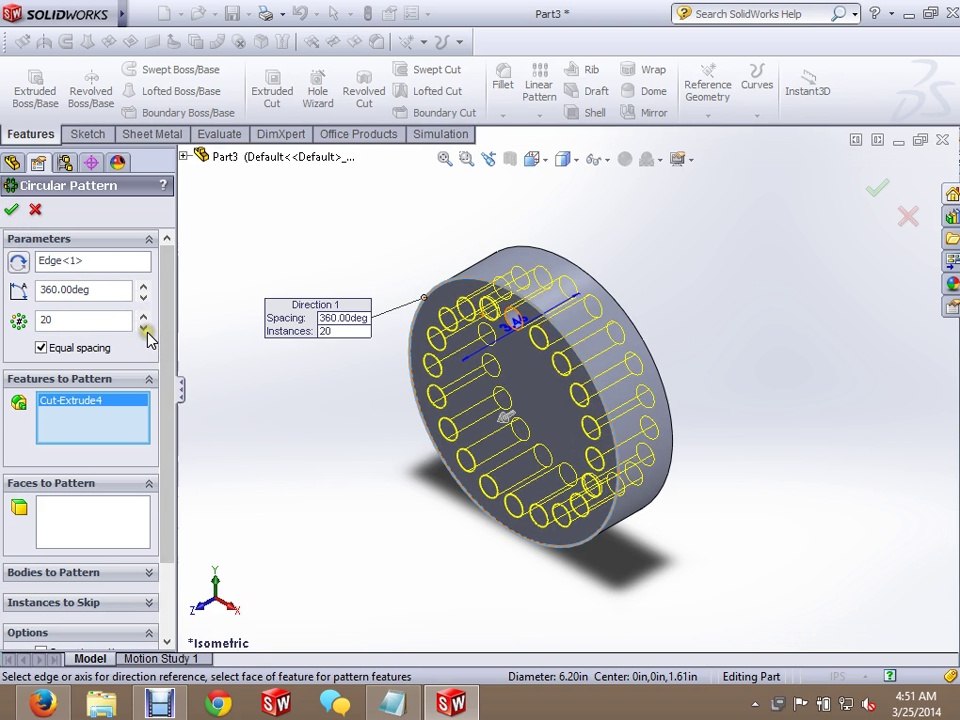Screen dimensions: 960x720
Task: Click the reverse direction button beside Edge<1>
Action: tap(18, 262)
